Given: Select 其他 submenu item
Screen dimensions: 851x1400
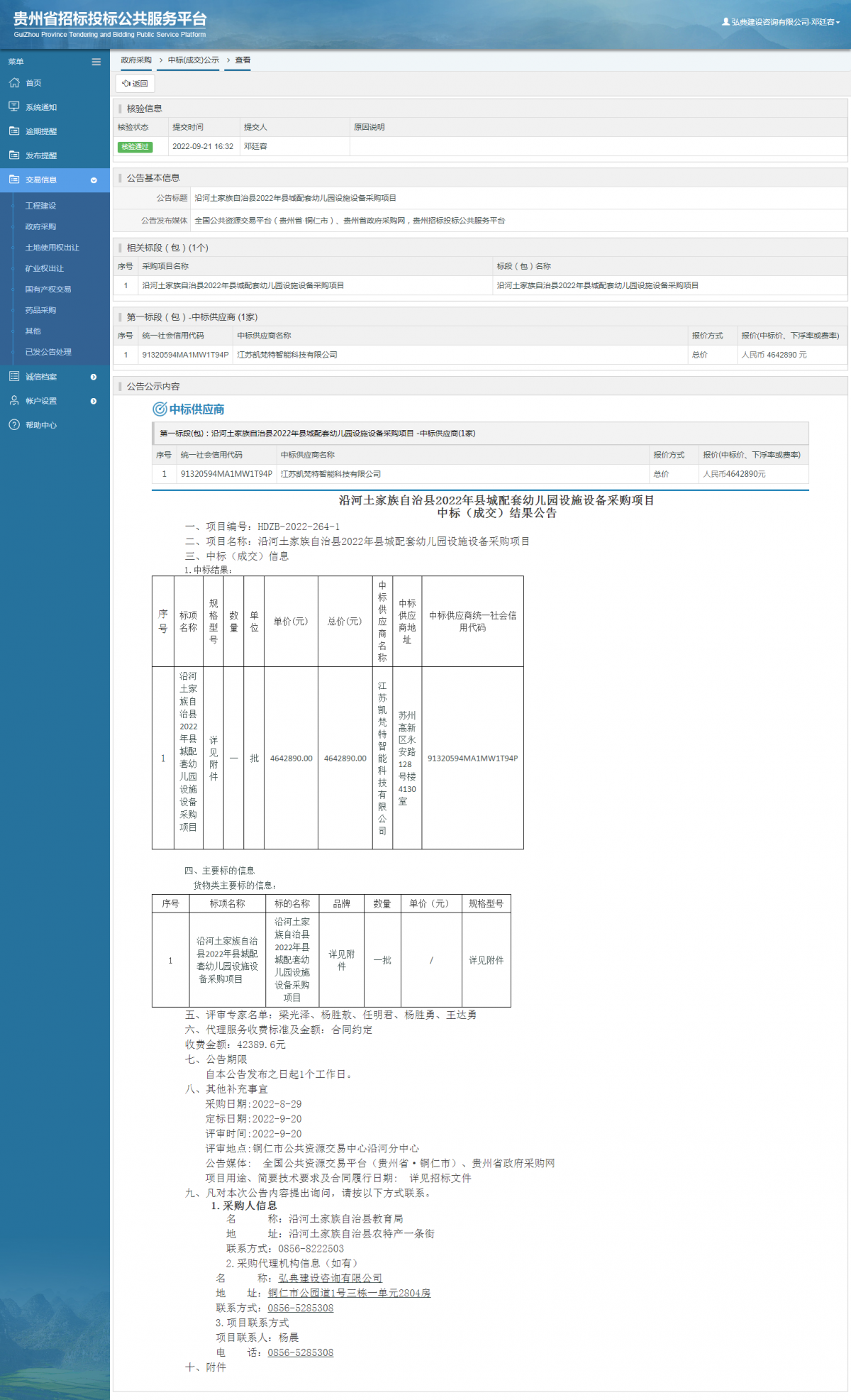Looking at the screenshot, I should (33, 331).
